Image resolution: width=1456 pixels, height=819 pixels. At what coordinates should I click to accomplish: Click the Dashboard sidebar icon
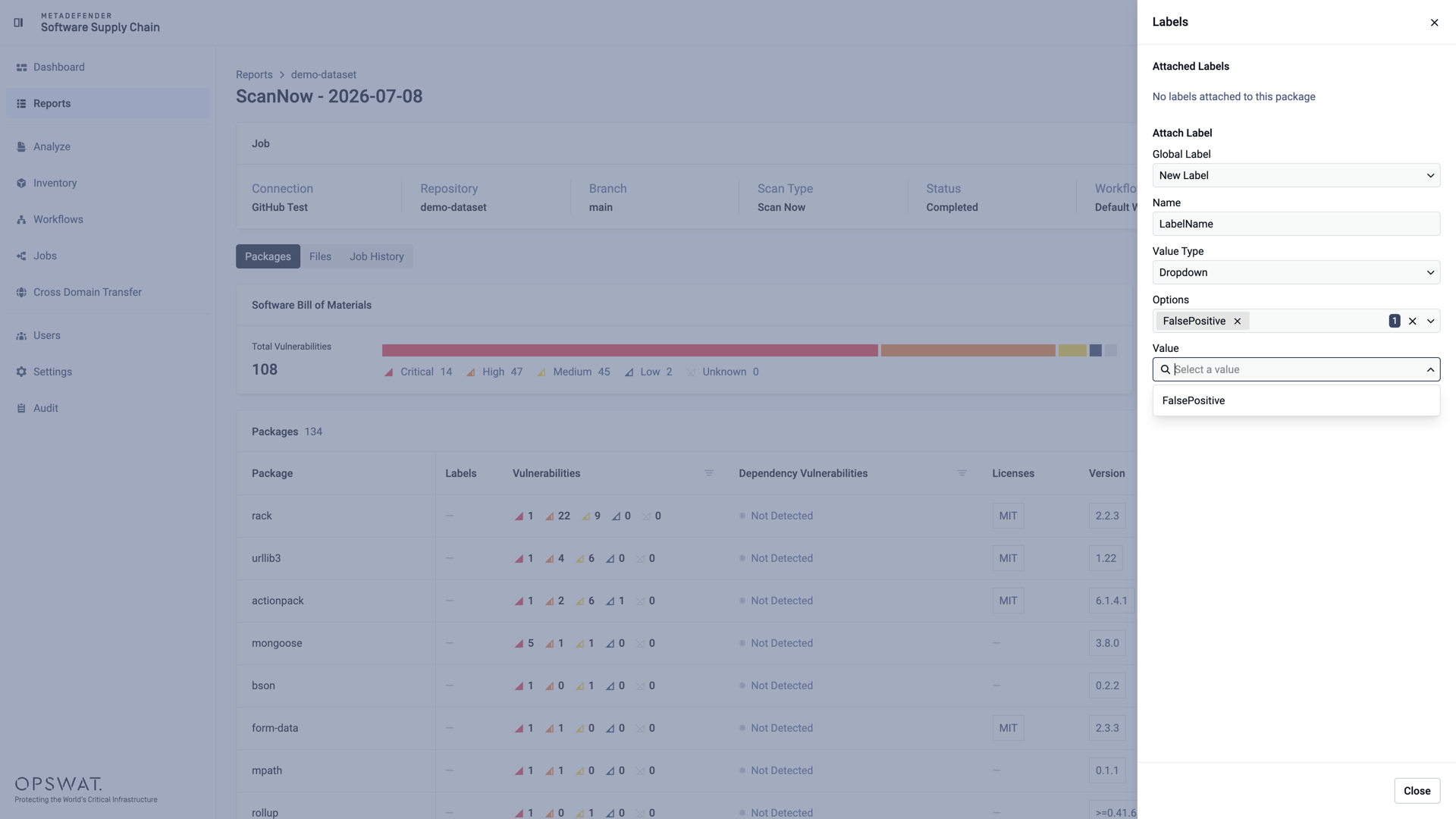click(21, 67)
